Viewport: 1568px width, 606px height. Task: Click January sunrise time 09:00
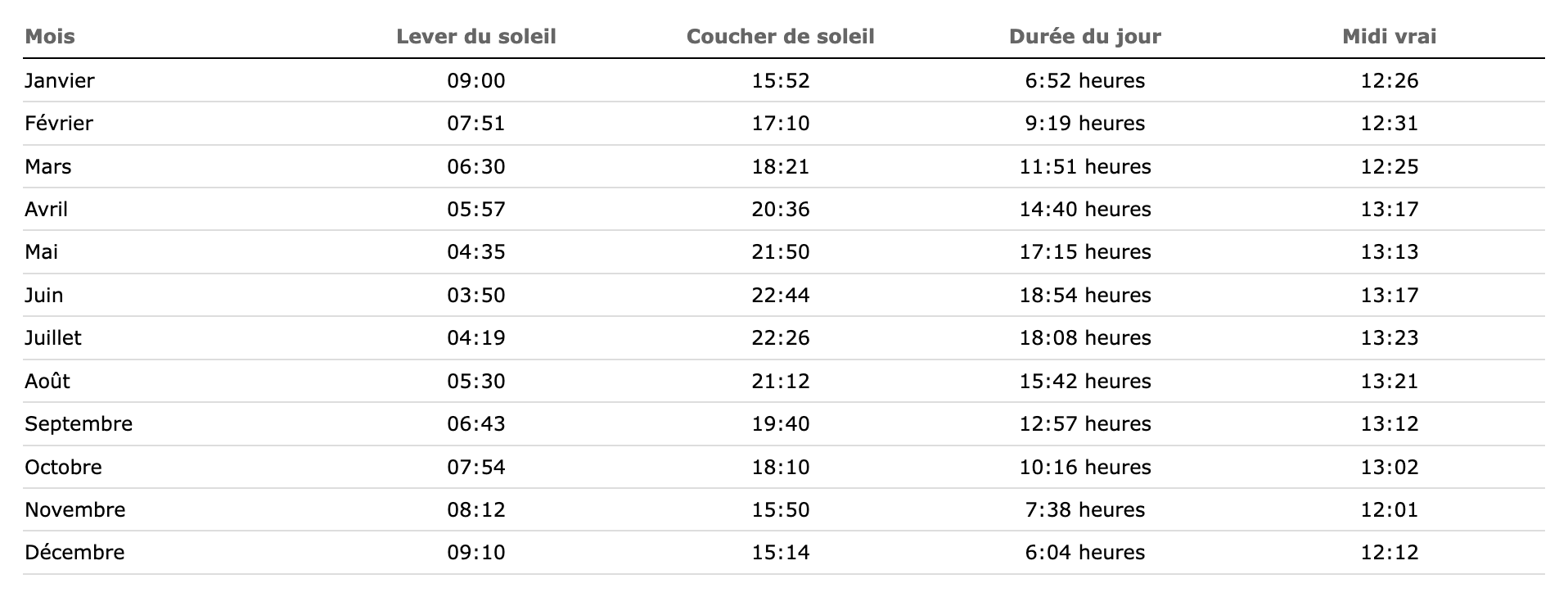point(475,81)
